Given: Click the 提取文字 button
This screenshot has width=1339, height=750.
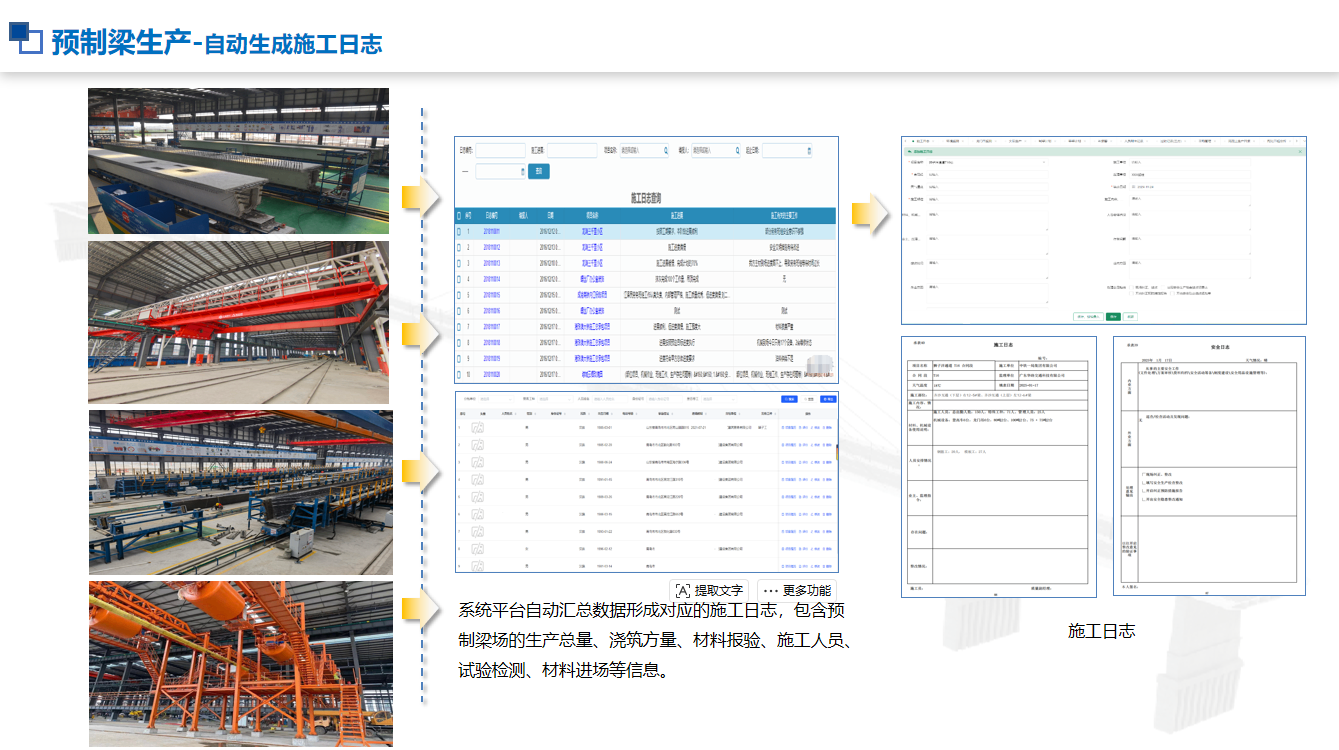Looking at the screenshot, I should 709,590.
